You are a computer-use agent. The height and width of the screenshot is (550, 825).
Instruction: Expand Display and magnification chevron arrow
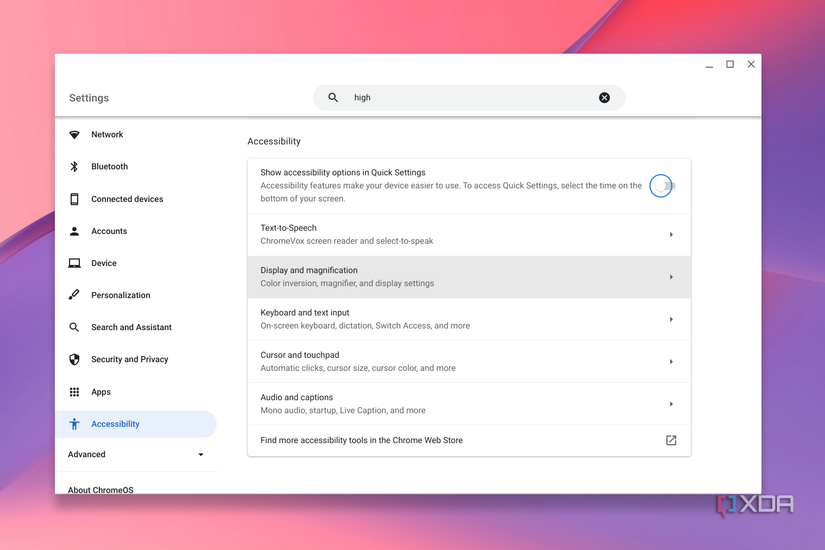coord(671,277)
